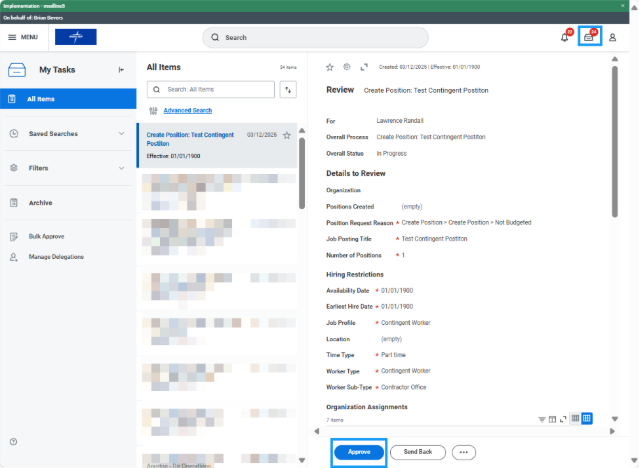Click the review pane scroll down arrow

pos(615,419)
